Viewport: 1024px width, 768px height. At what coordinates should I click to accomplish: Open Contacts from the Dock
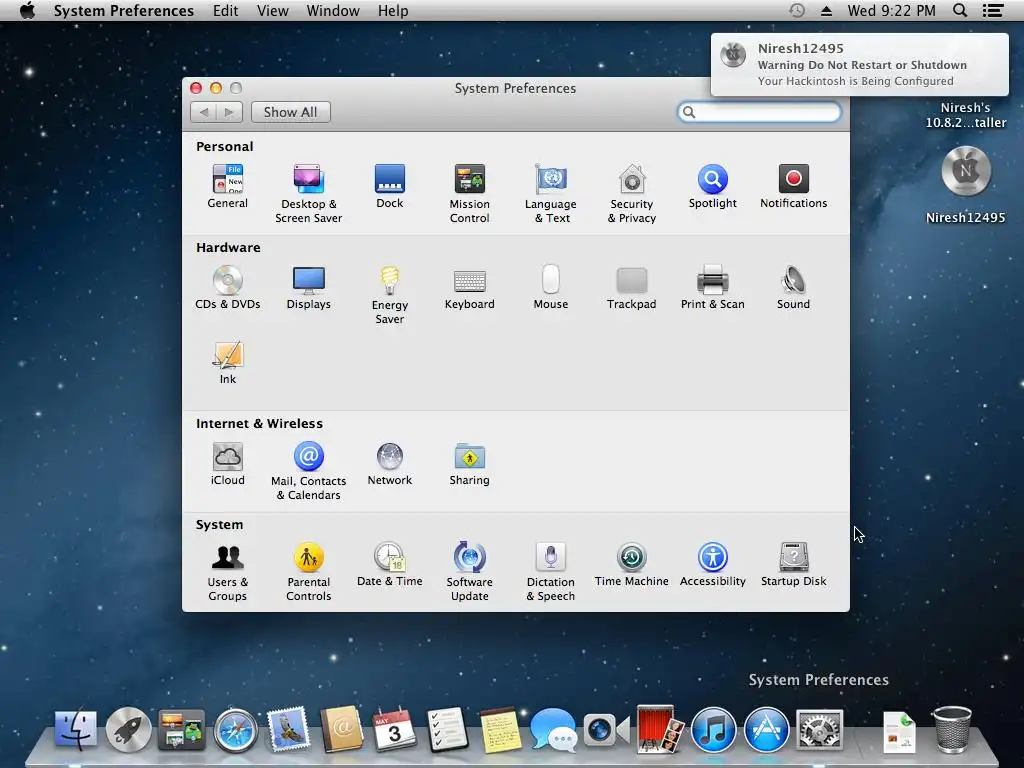(341, 729)
